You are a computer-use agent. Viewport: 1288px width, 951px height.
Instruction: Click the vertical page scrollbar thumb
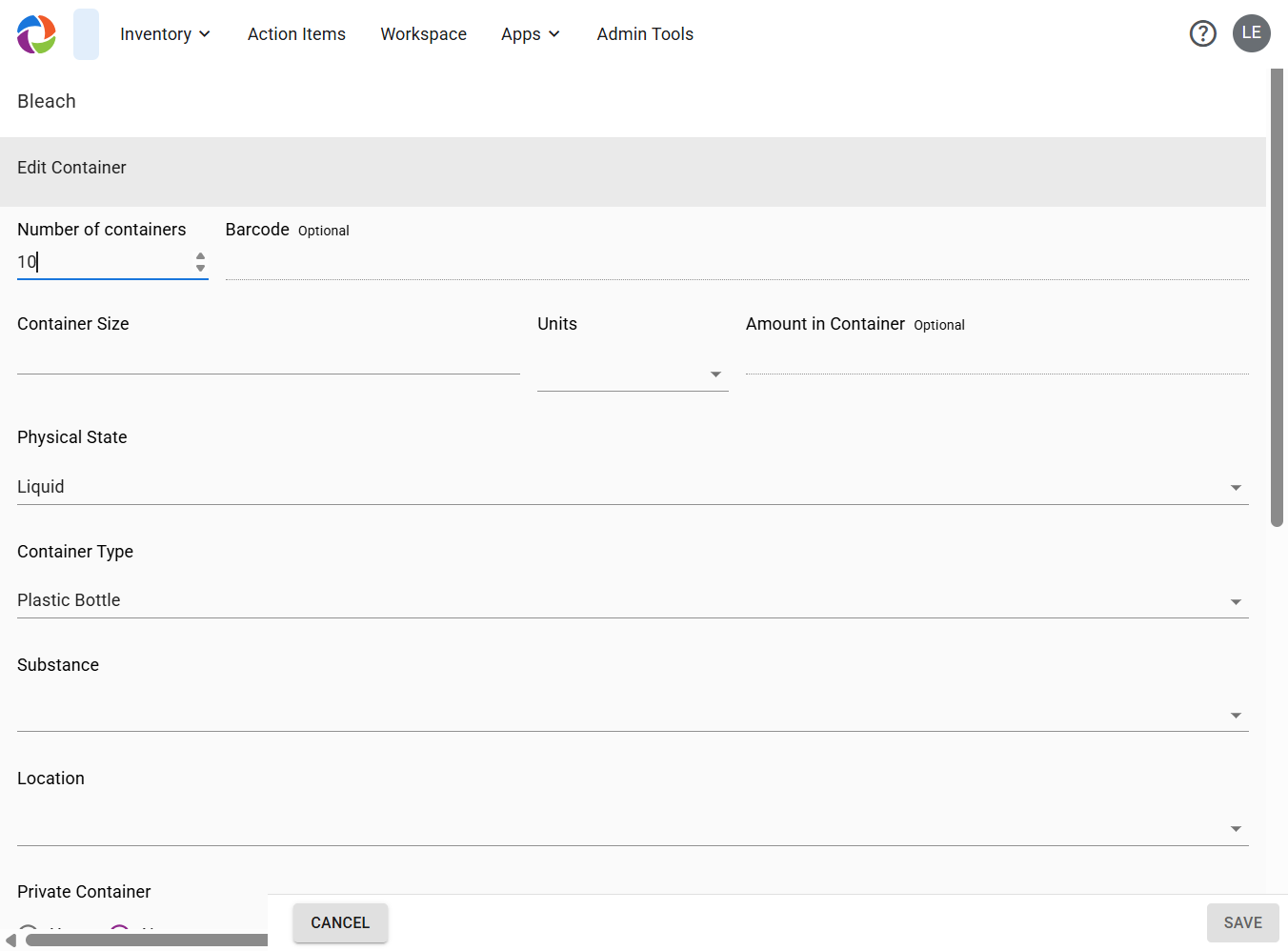click(1278, 296)
